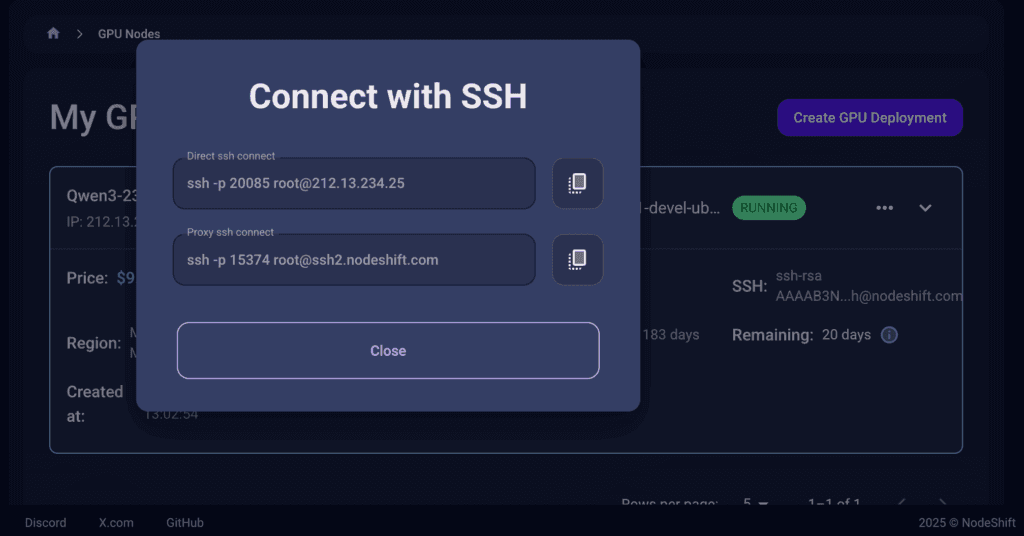The image size is (1024, 536).
Task: Open the X.com footer link
Action: point(116,522)
